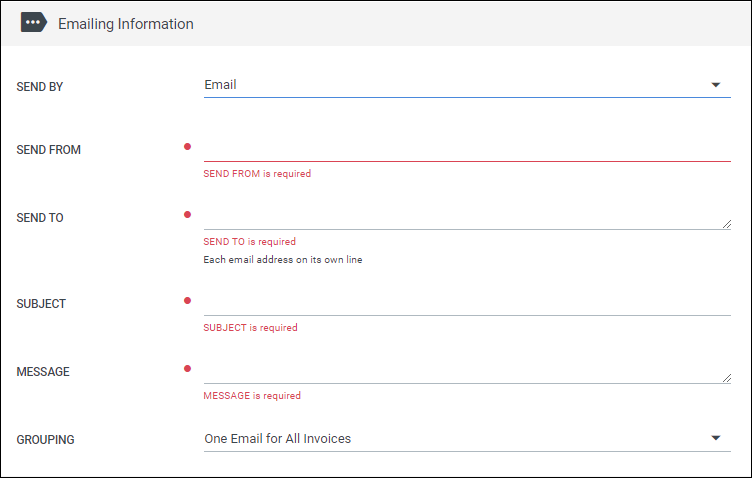
Task: Click the red required dot beside SEND TO
Action: point(187,214)
